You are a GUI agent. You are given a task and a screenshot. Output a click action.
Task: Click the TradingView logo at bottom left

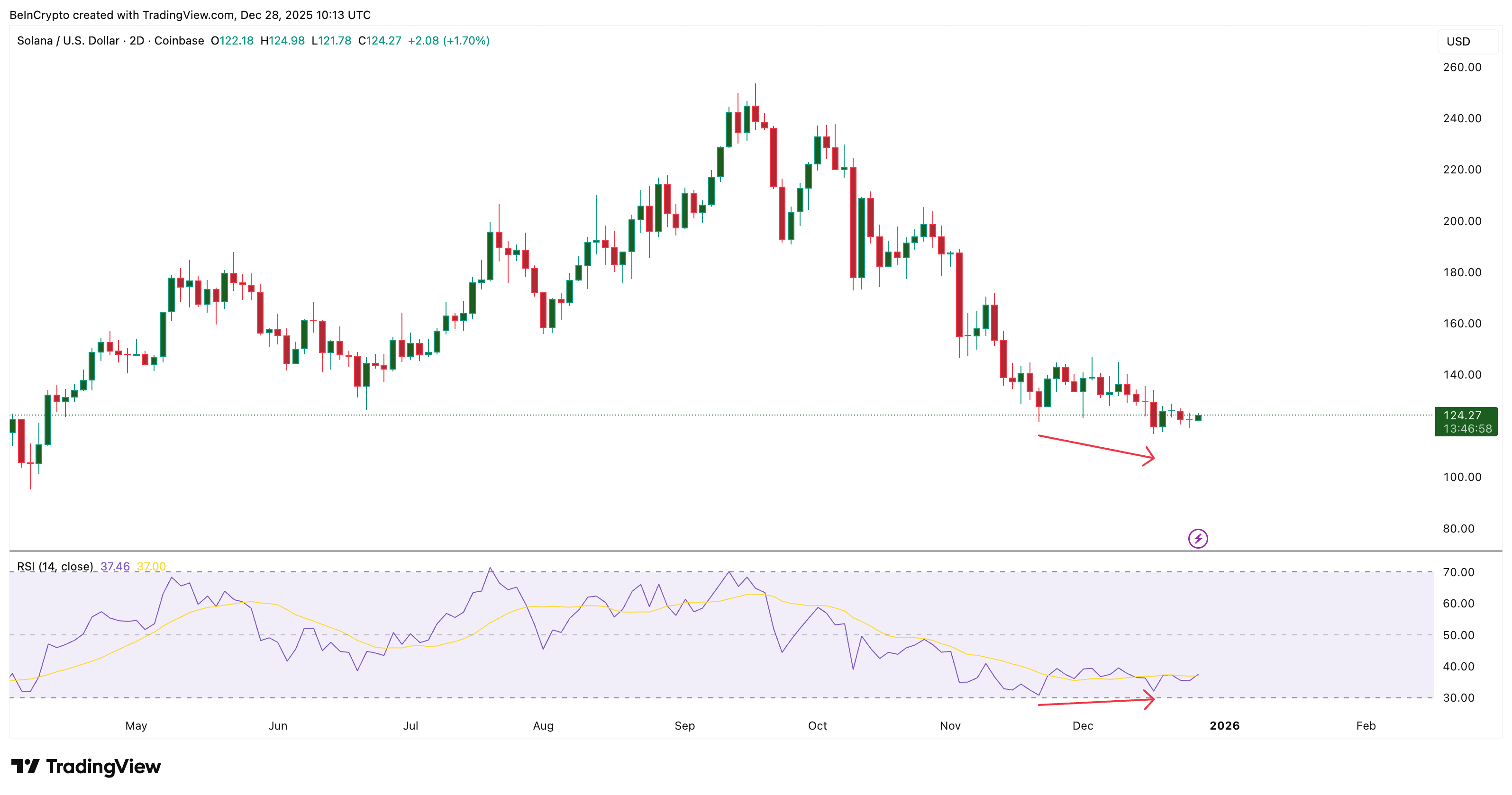pos(87,766)
